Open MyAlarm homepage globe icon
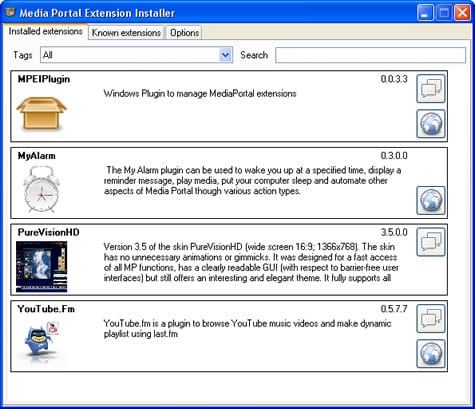Screen dimensions: 475x409 [431, 200]
